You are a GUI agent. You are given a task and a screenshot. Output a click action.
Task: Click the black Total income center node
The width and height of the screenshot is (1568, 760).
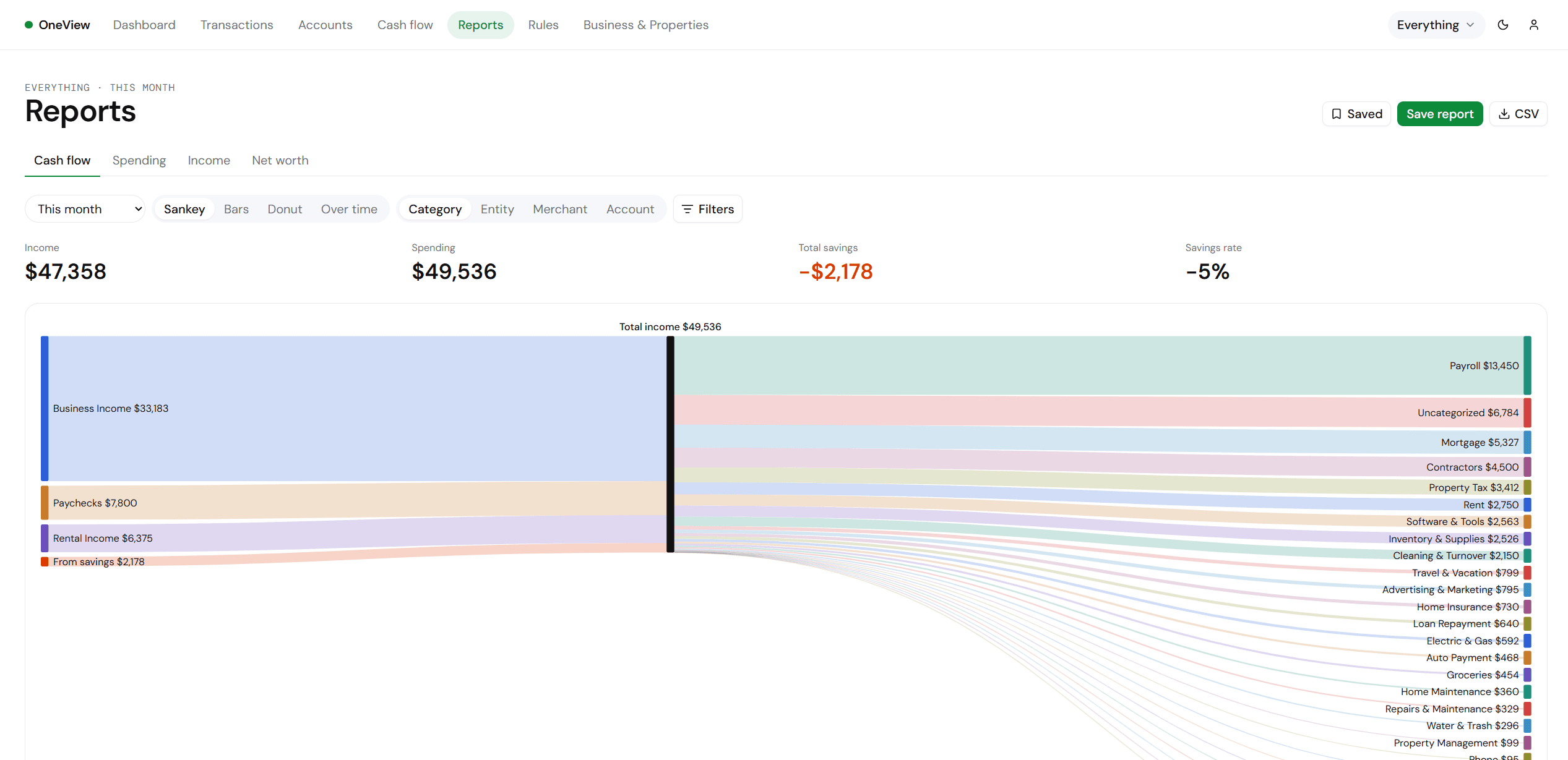(670, 444)
